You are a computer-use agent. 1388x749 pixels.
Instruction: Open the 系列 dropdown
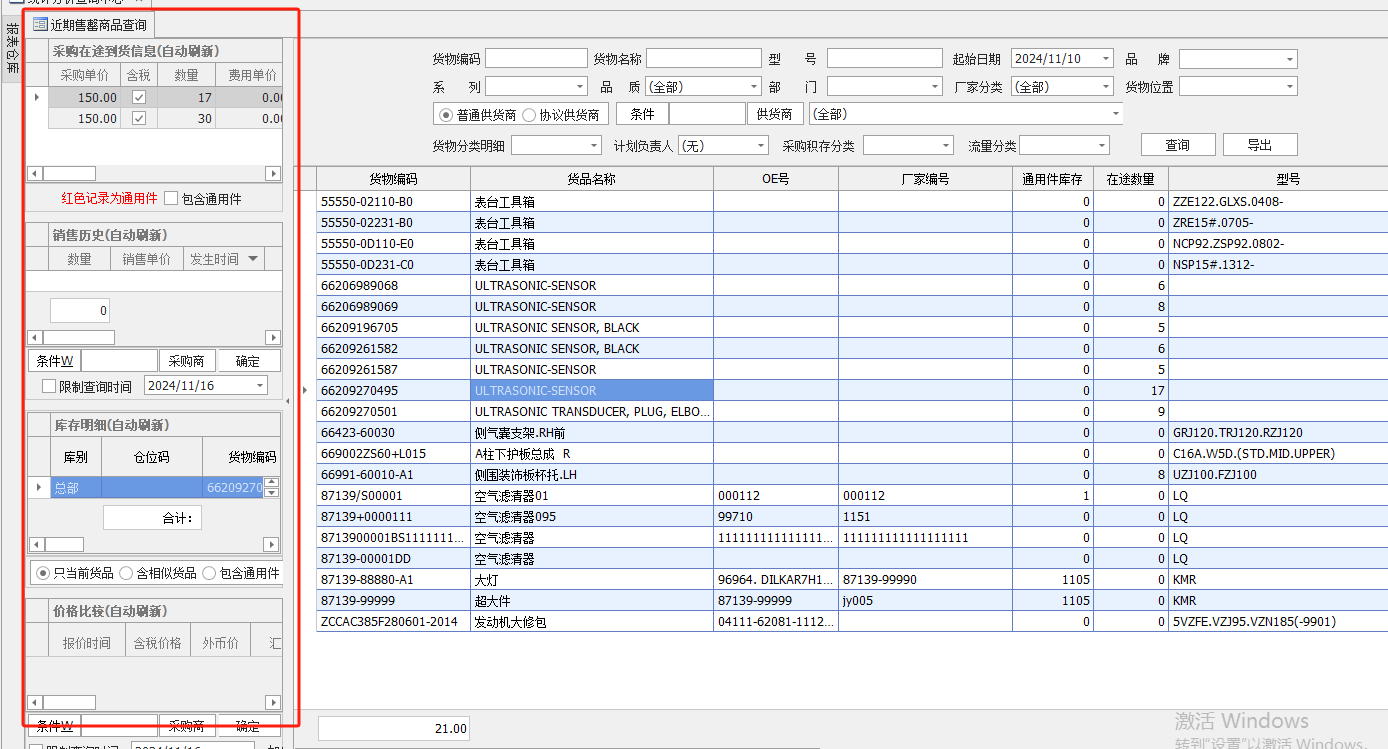580,87
